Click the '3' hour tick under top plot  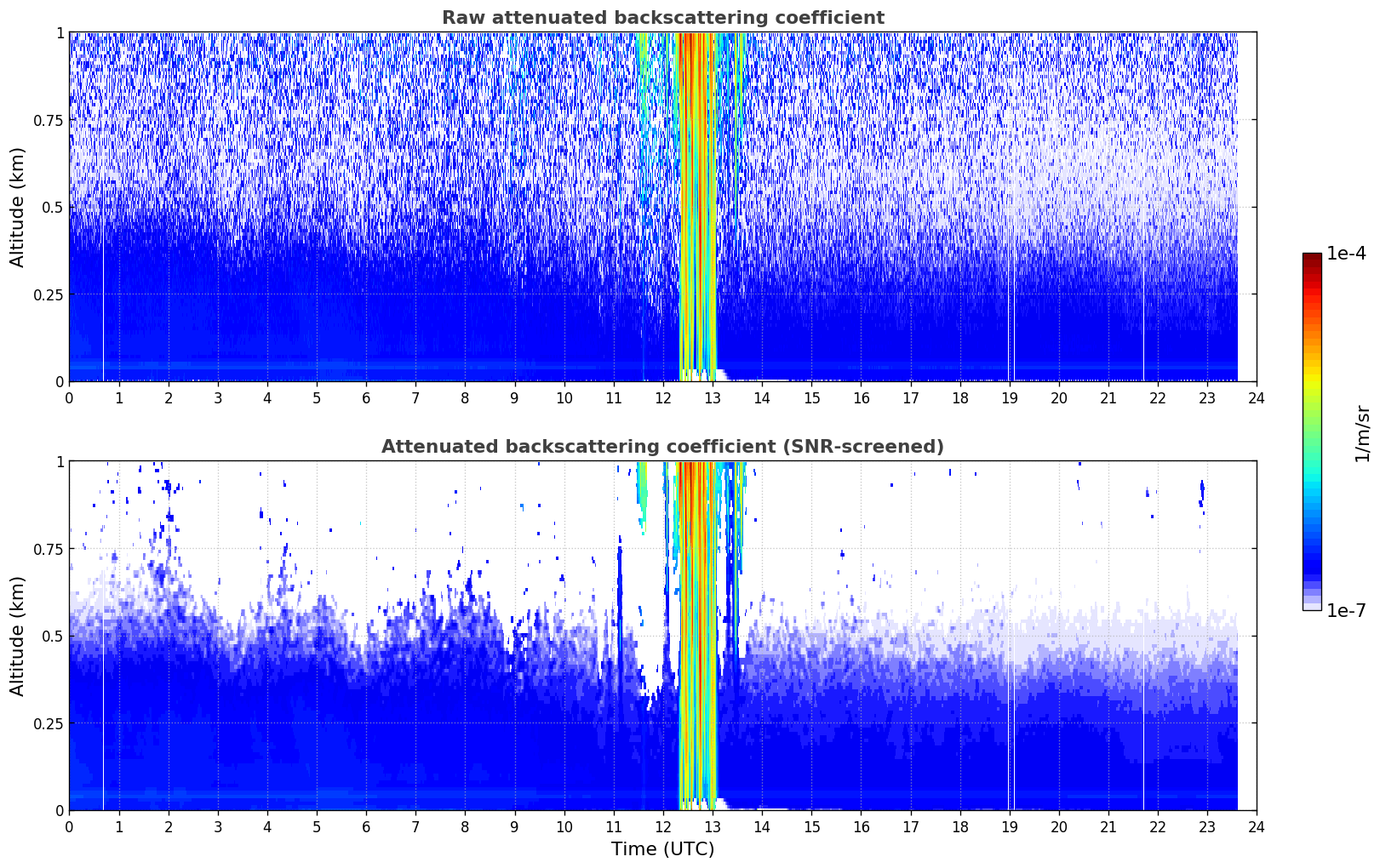point(218,397)
